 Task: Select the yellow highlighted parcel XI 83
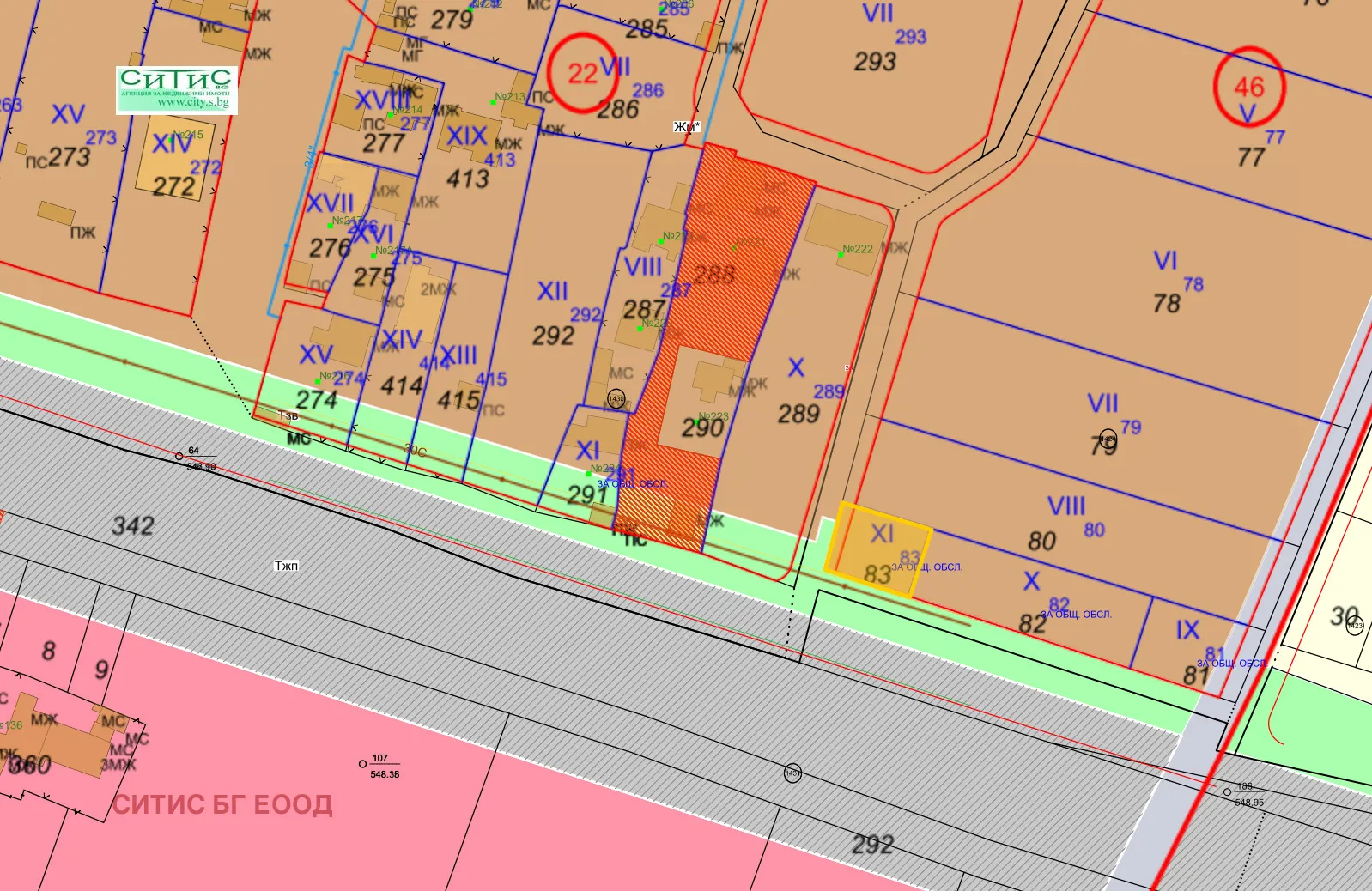(x=877, y=551)
